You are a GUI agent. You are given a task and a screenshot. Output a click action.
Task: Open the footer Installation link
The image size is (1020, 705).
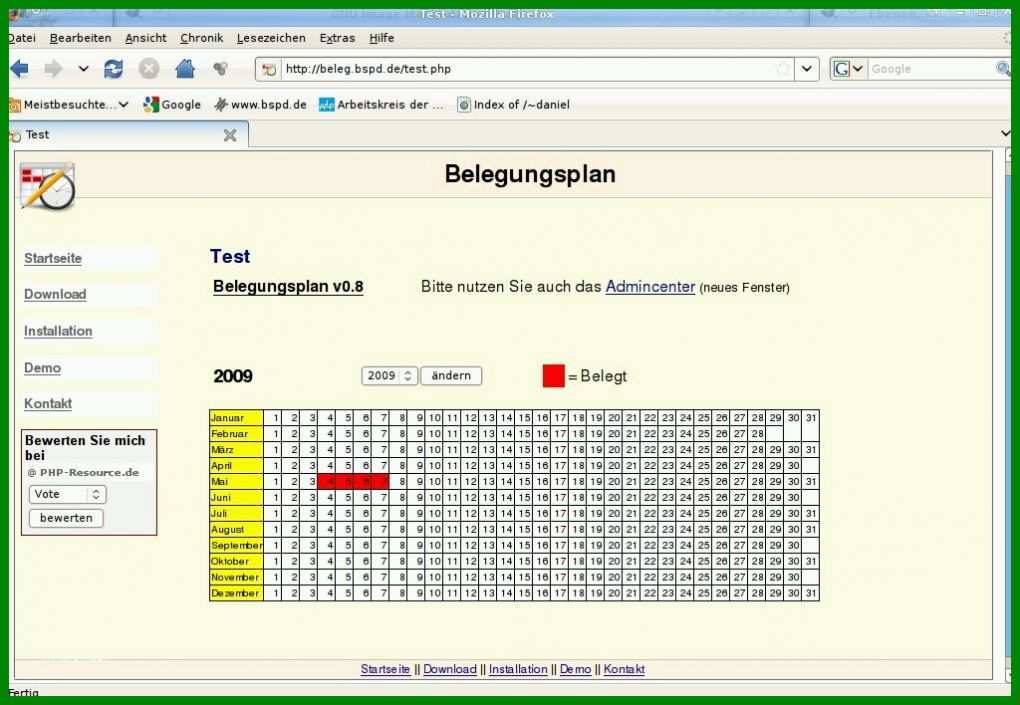[518, 669]
